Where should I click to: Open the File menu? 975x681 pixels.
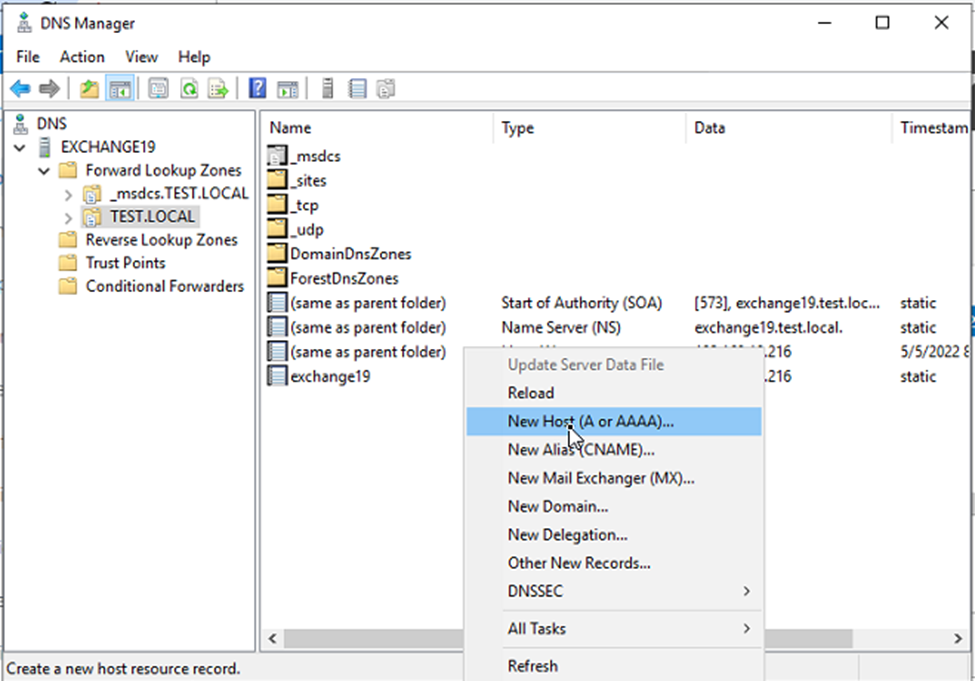(x=27, y=57)
